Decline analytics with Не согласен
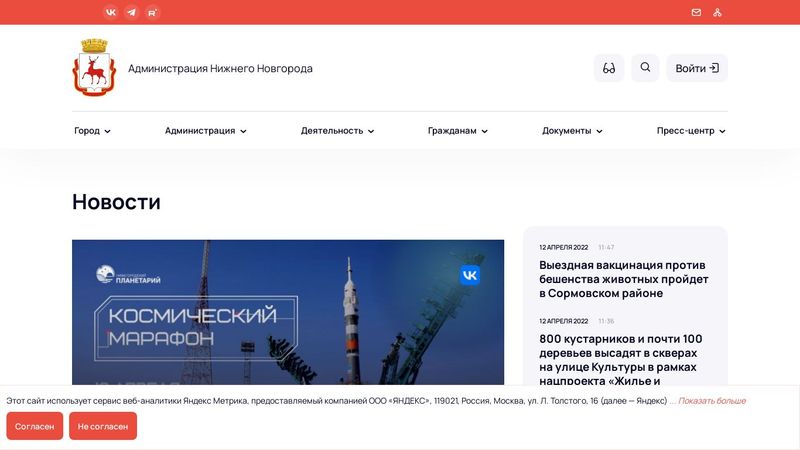The image size is (800, 450). pos(103,426)
